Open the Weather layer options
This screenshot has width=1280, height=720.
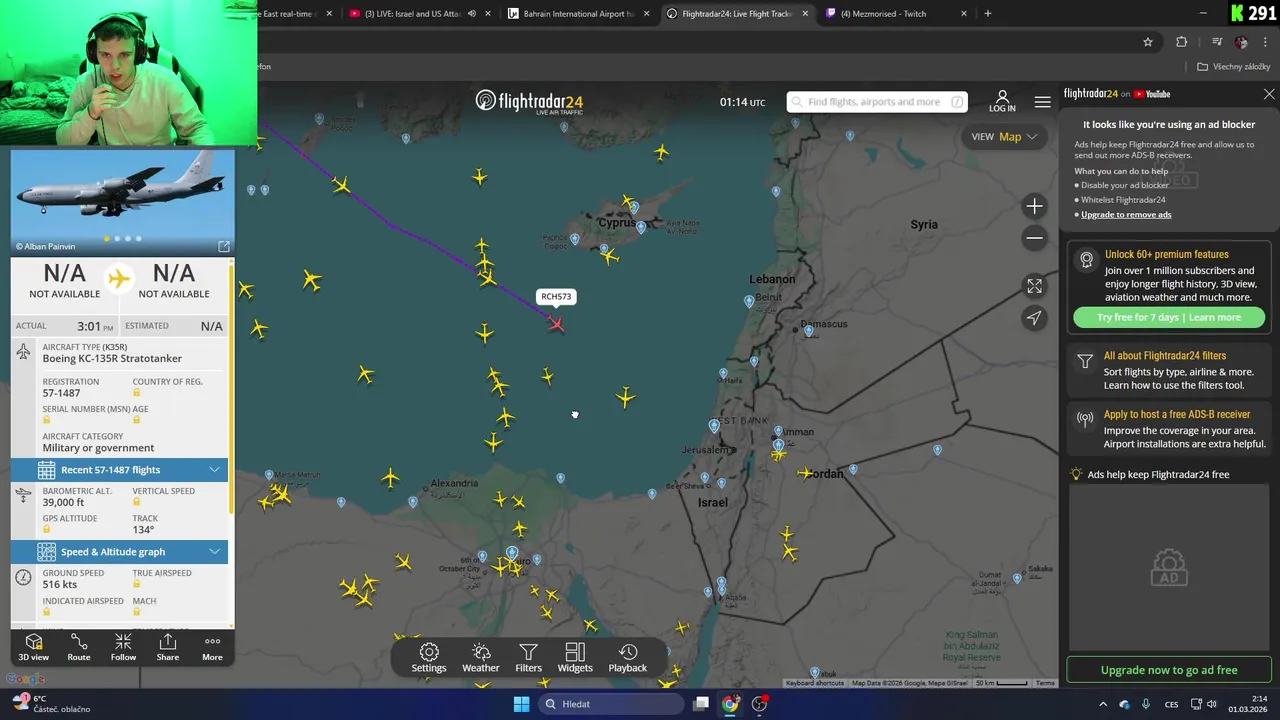click(x=481, y=658)
